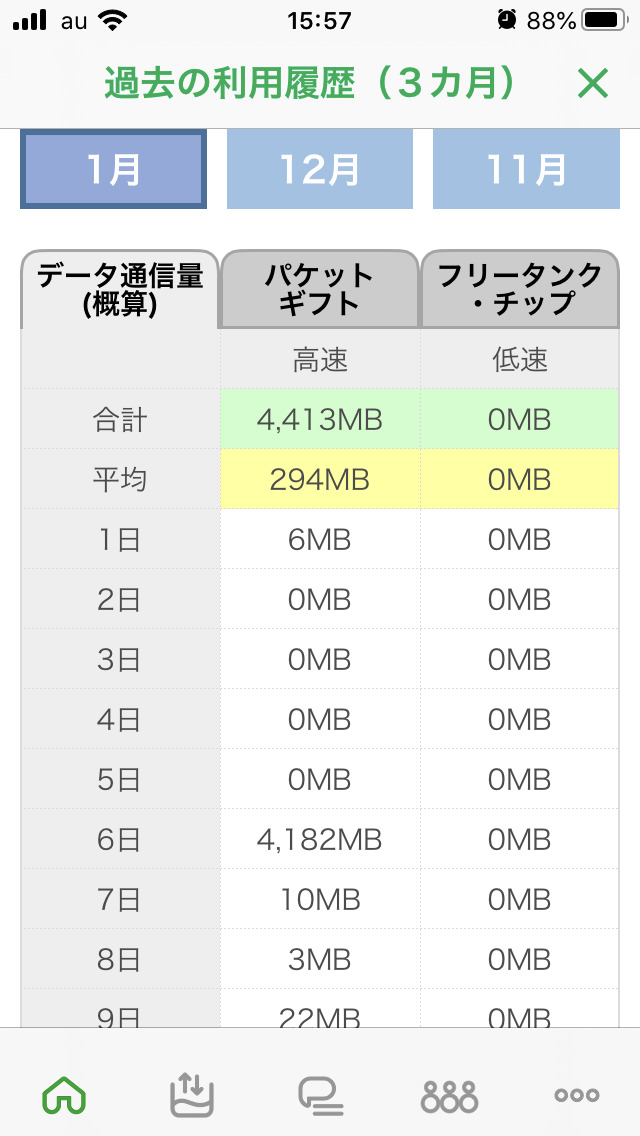Tap the battery icon in status bar
Screen dimensions: 640x1136
tap(603, 20)
